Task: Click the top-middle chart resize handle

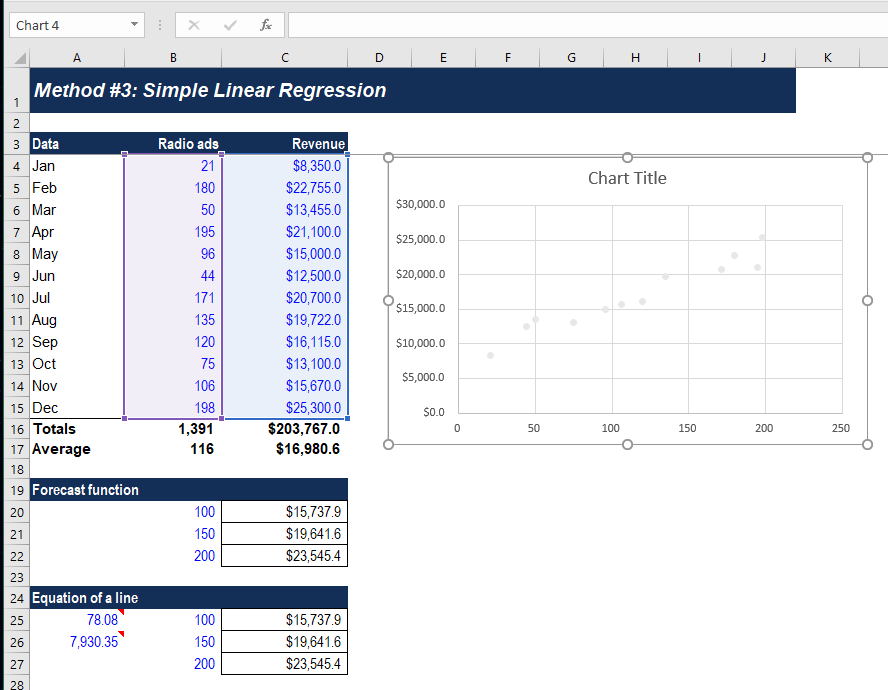Action: pyautogui.click(x=627, y=157)
